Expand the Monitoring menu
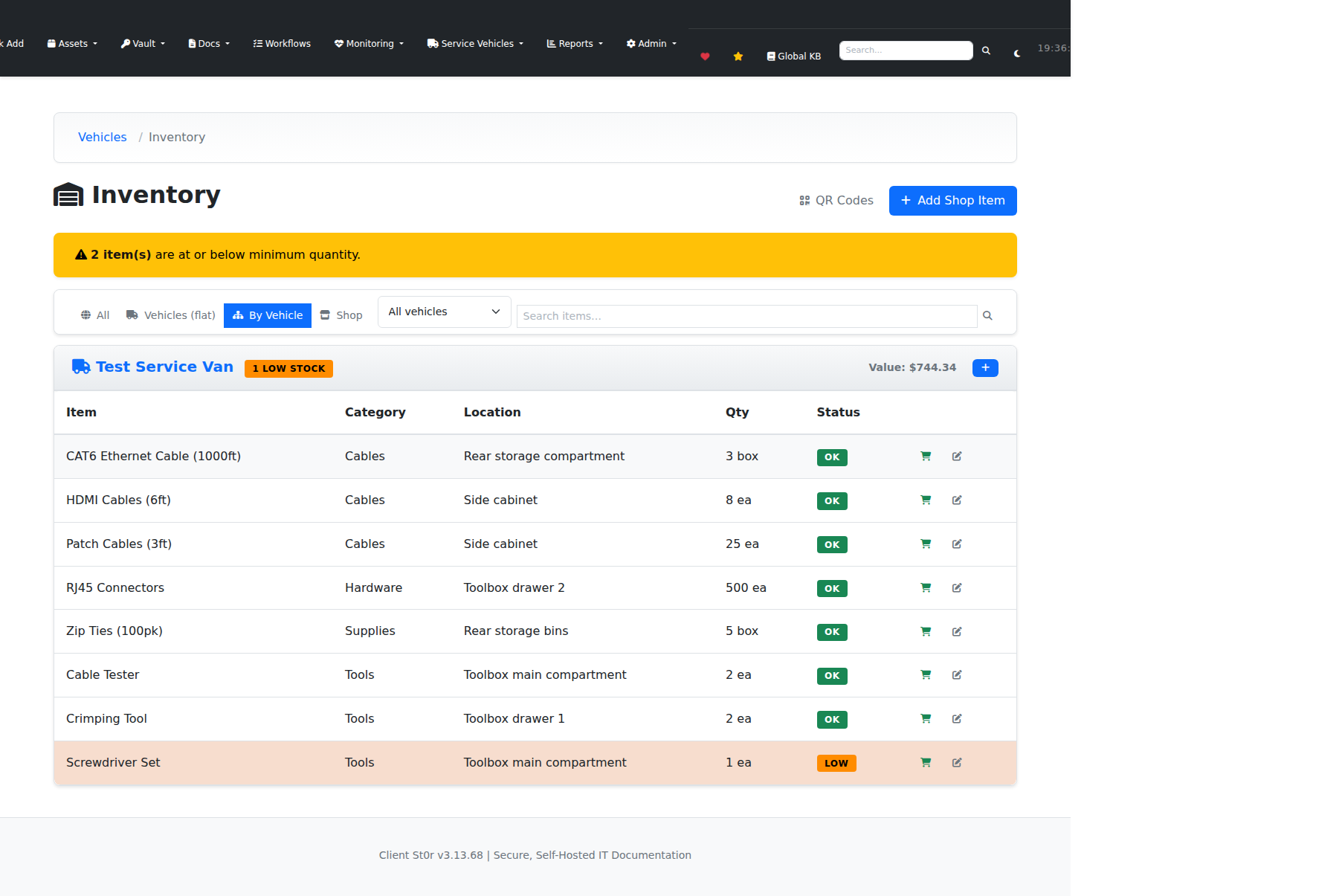The image size is (1342, 896). [x=369, y=44]
